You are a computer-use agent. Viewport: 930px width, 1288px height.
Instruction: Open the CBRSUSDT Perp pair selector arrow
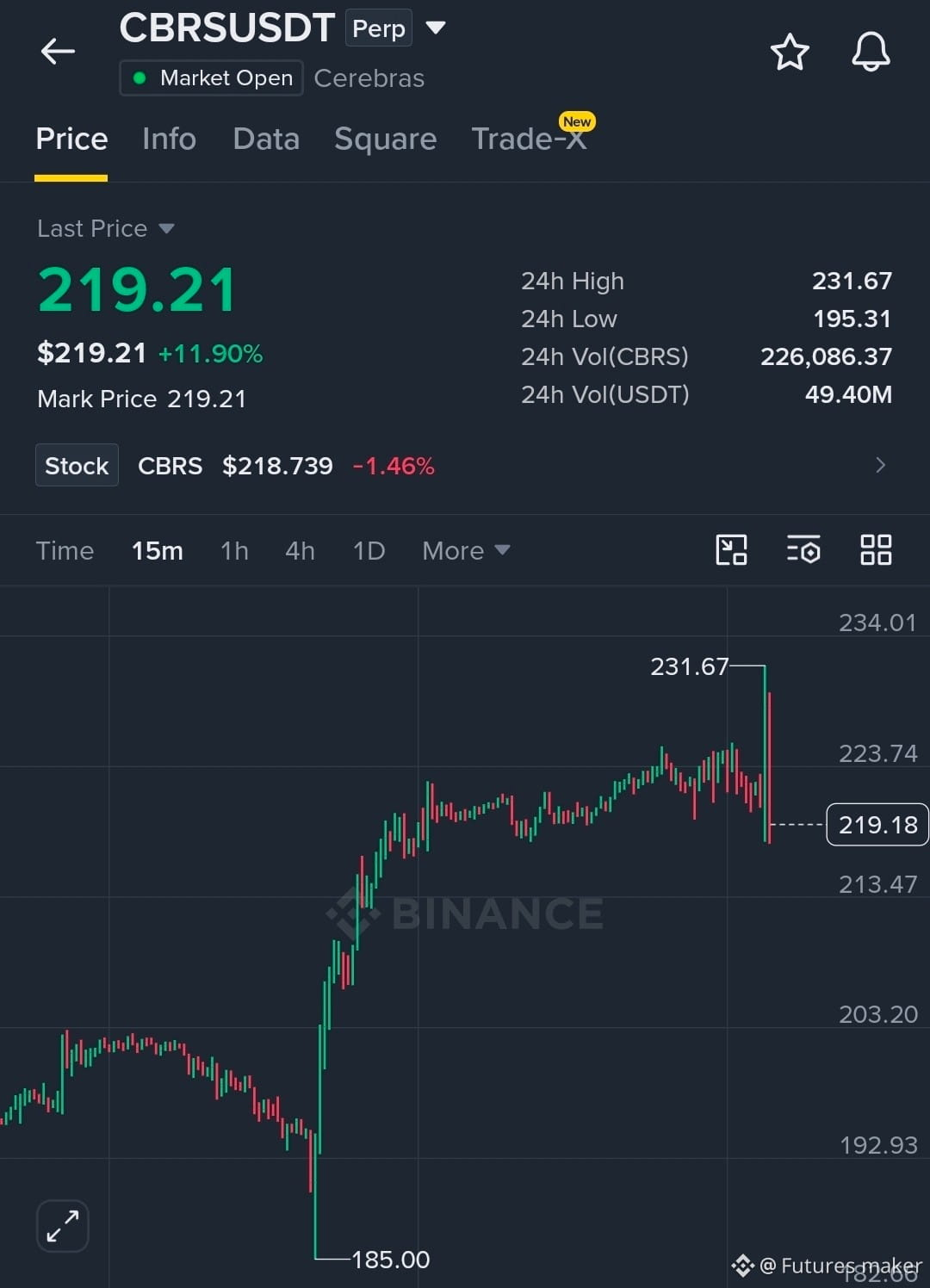point(436,28)
